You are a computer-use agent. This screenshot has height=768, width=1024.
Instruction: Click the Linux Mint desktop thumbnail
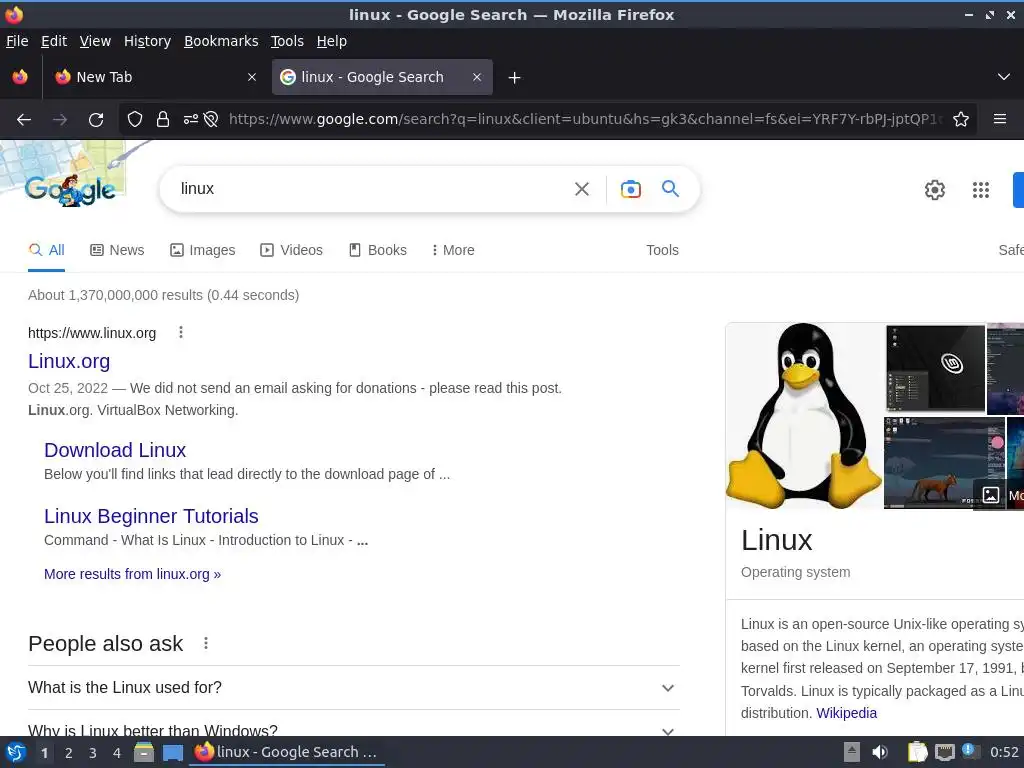click(x=935, y=368)
